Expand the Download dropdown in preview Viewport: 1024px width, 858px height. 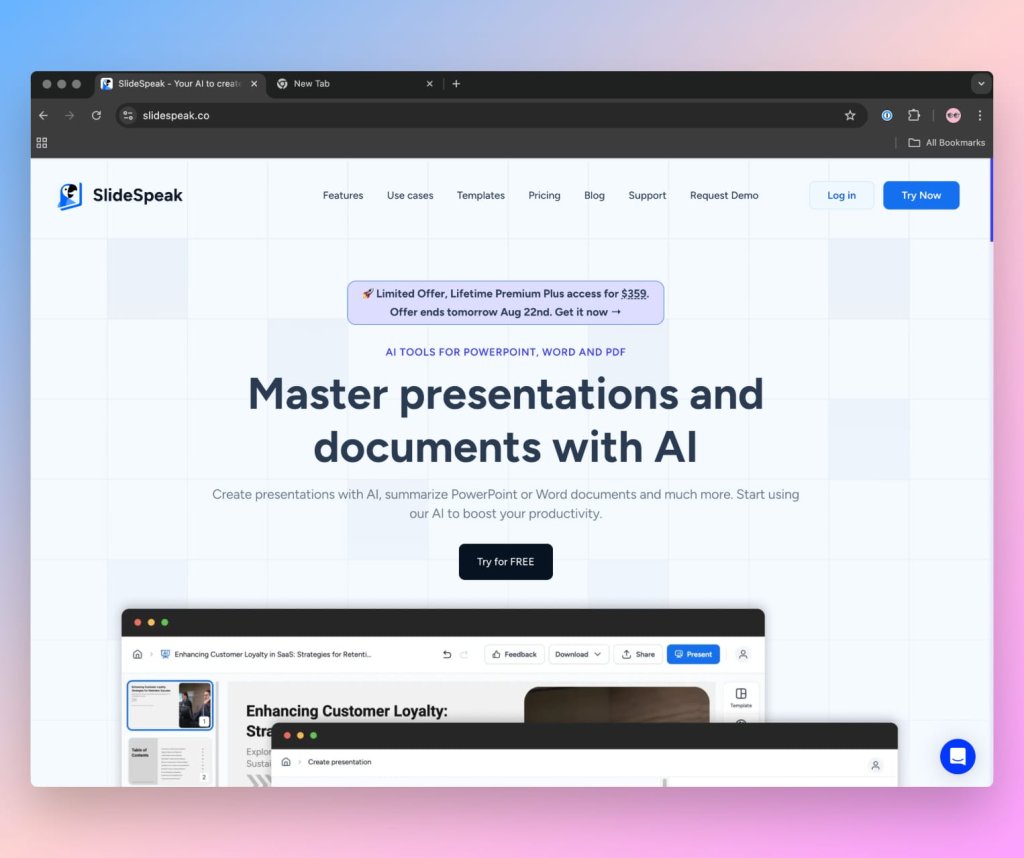[579, 654]
